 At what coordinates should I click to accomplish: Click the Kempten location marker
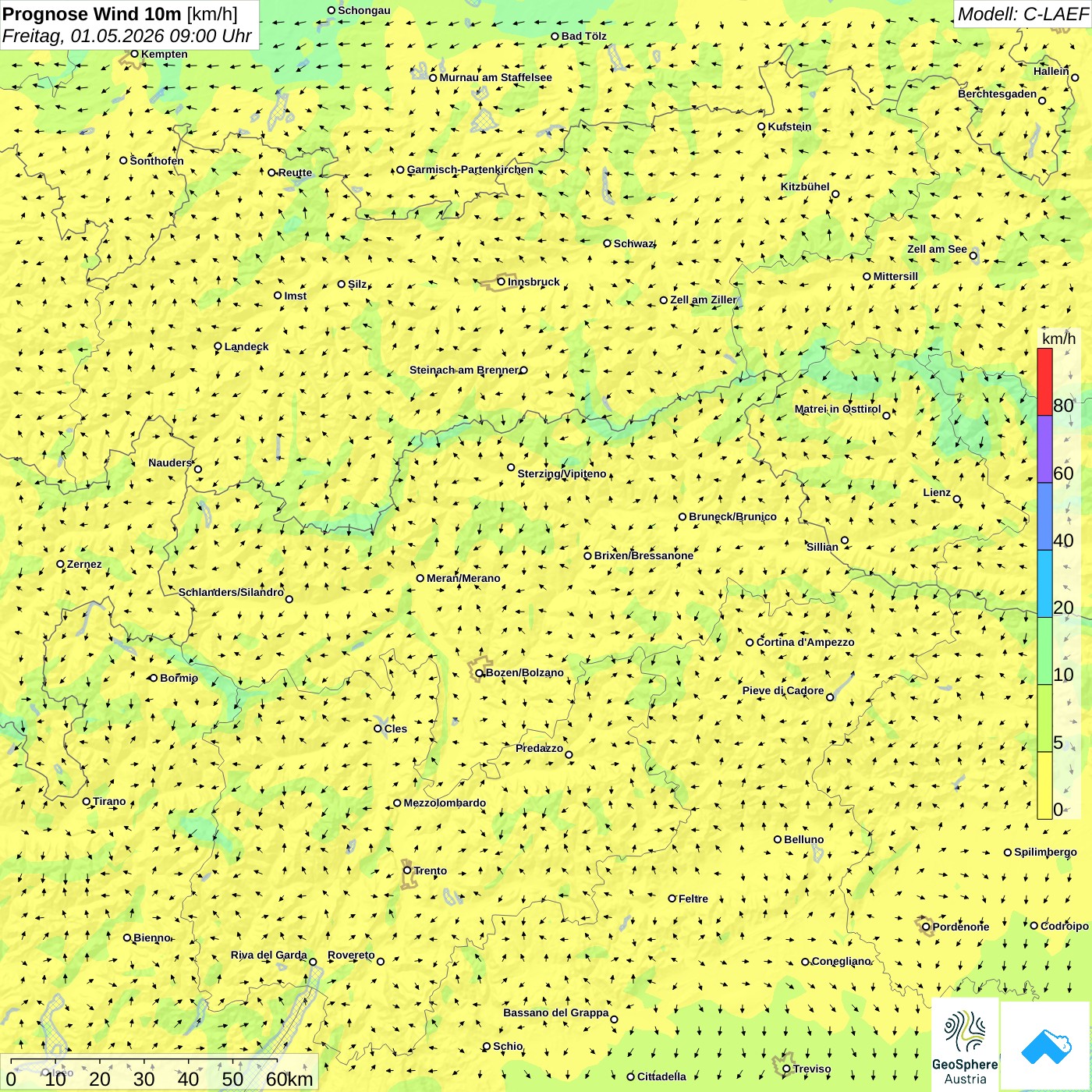[x=135, y=54]
